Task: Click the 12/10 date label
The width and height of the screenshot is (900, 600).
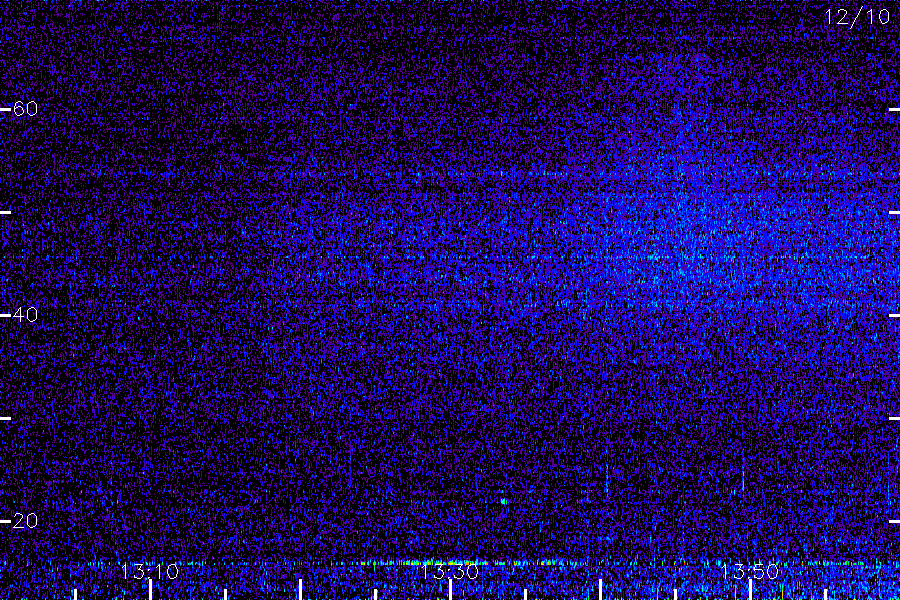Action: coord(857,17)
